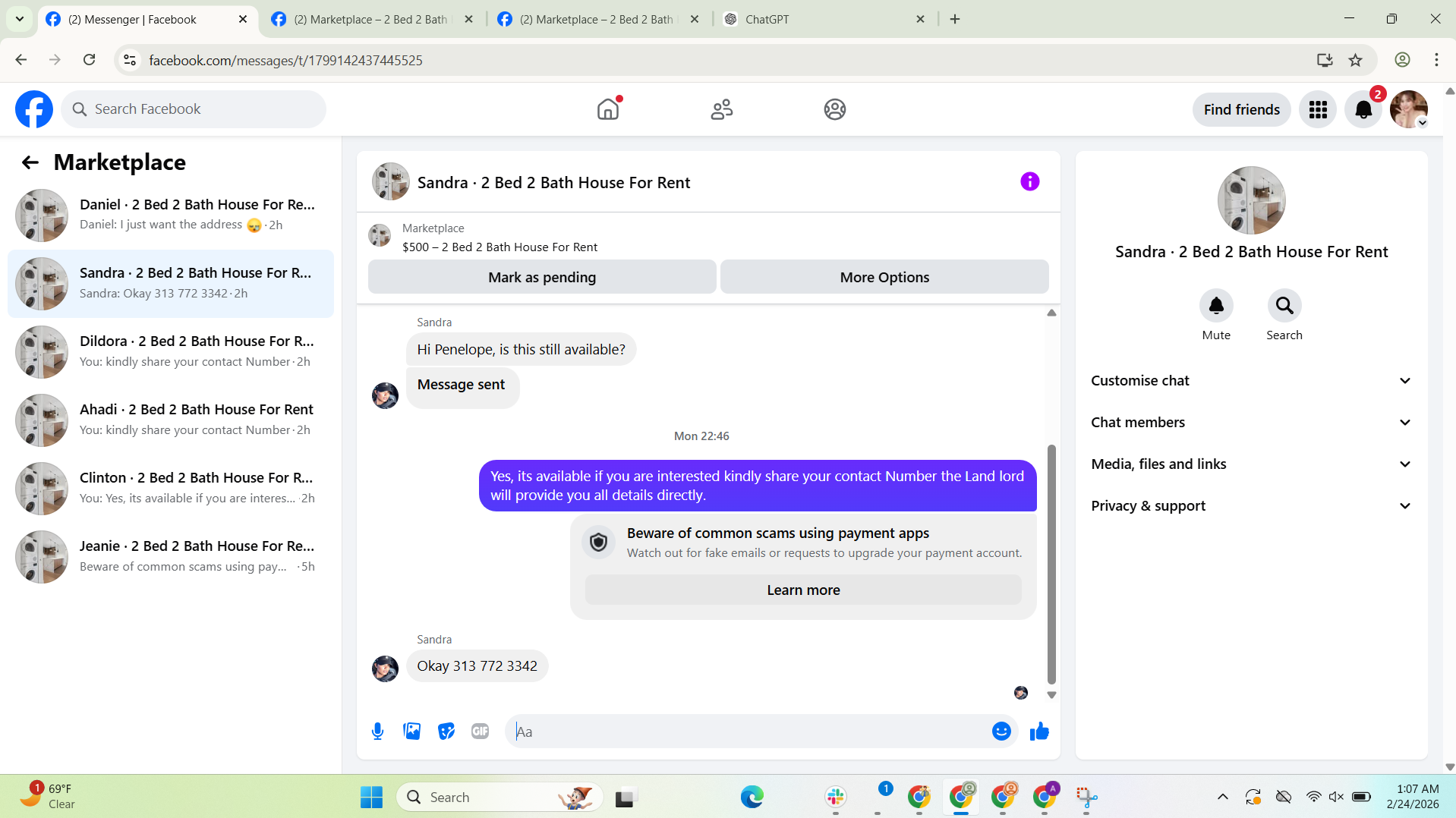Reload the page with browser refresh
This screenshot has height=818, width=1456.
(x=90, y=60)
